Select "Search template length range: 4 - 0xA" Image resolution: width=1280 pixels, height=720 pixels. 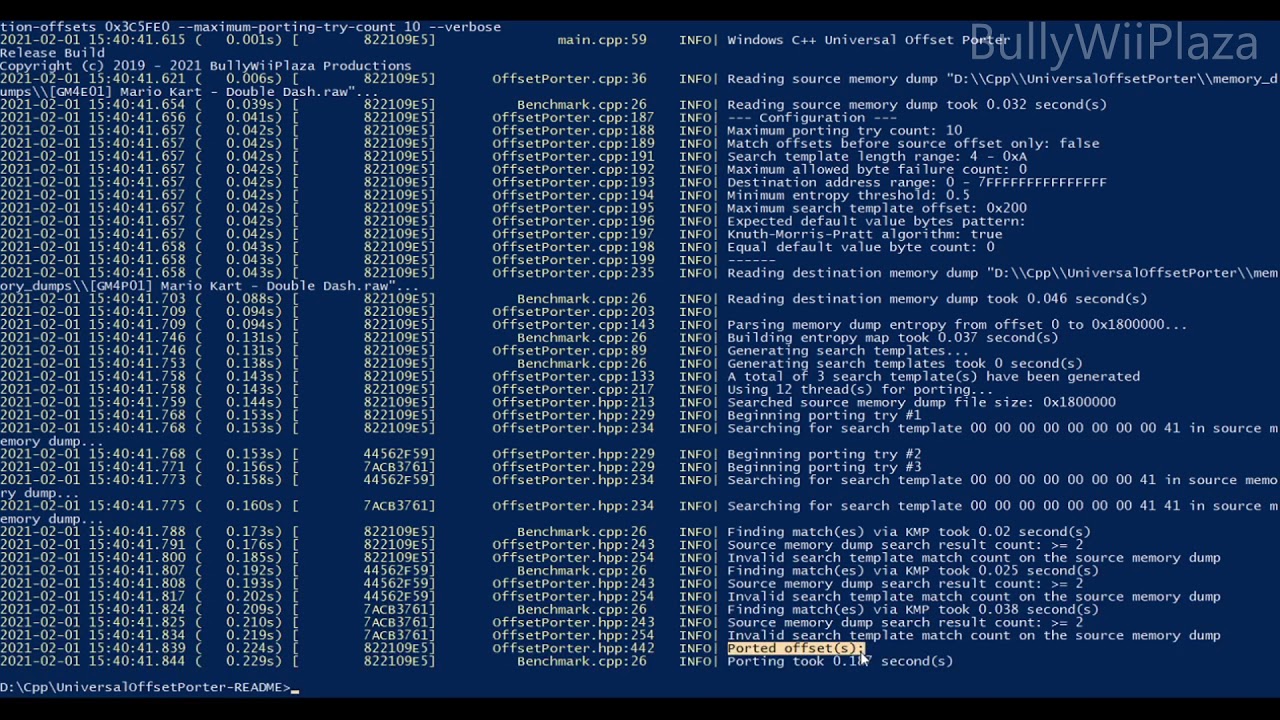click(x=877, y=157)
